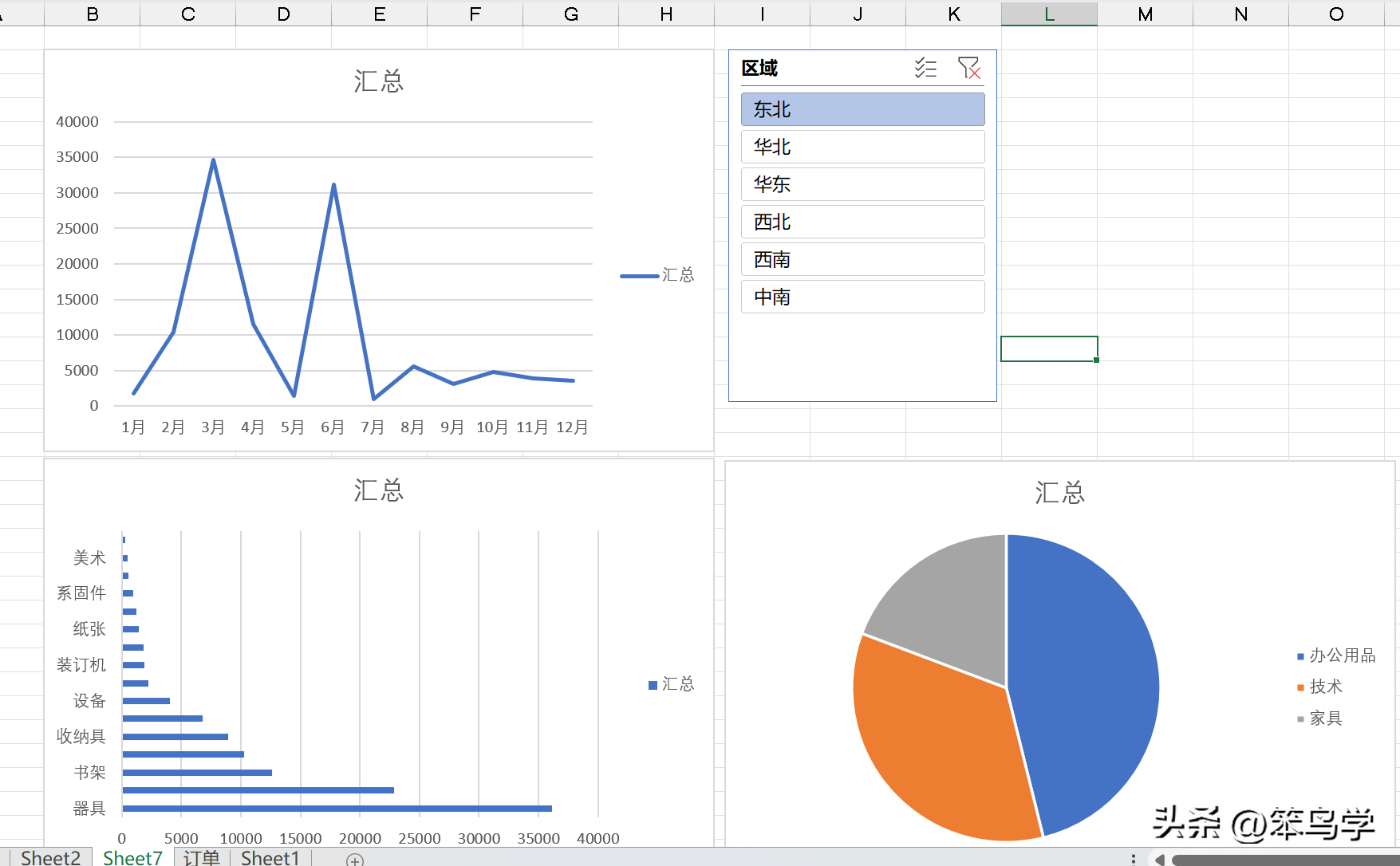Select column E header
Viewport: 1400px width, 866px height.
380,14
